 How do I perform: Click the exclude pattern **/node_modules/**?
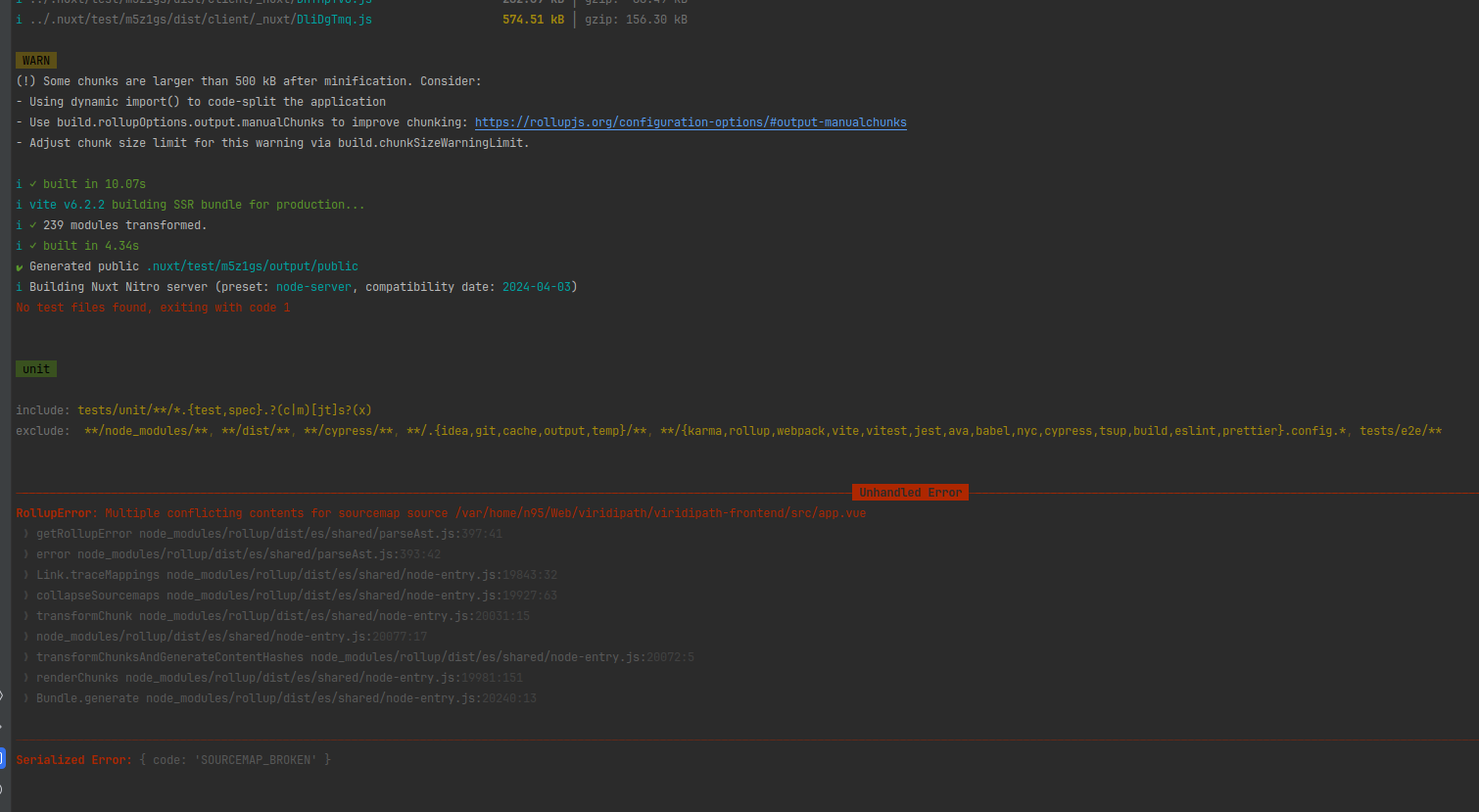point(146,431)
